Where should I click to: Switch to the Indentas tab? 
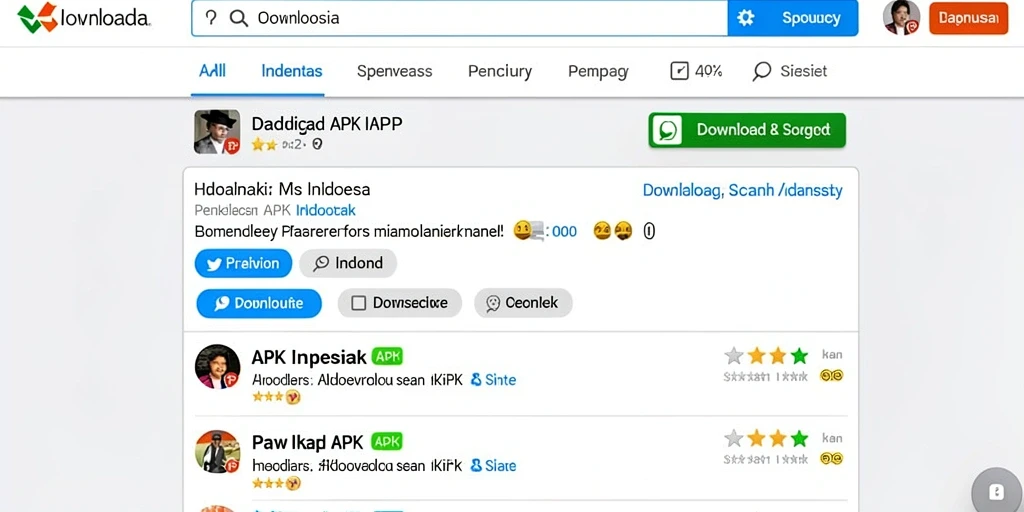point(291,71)
